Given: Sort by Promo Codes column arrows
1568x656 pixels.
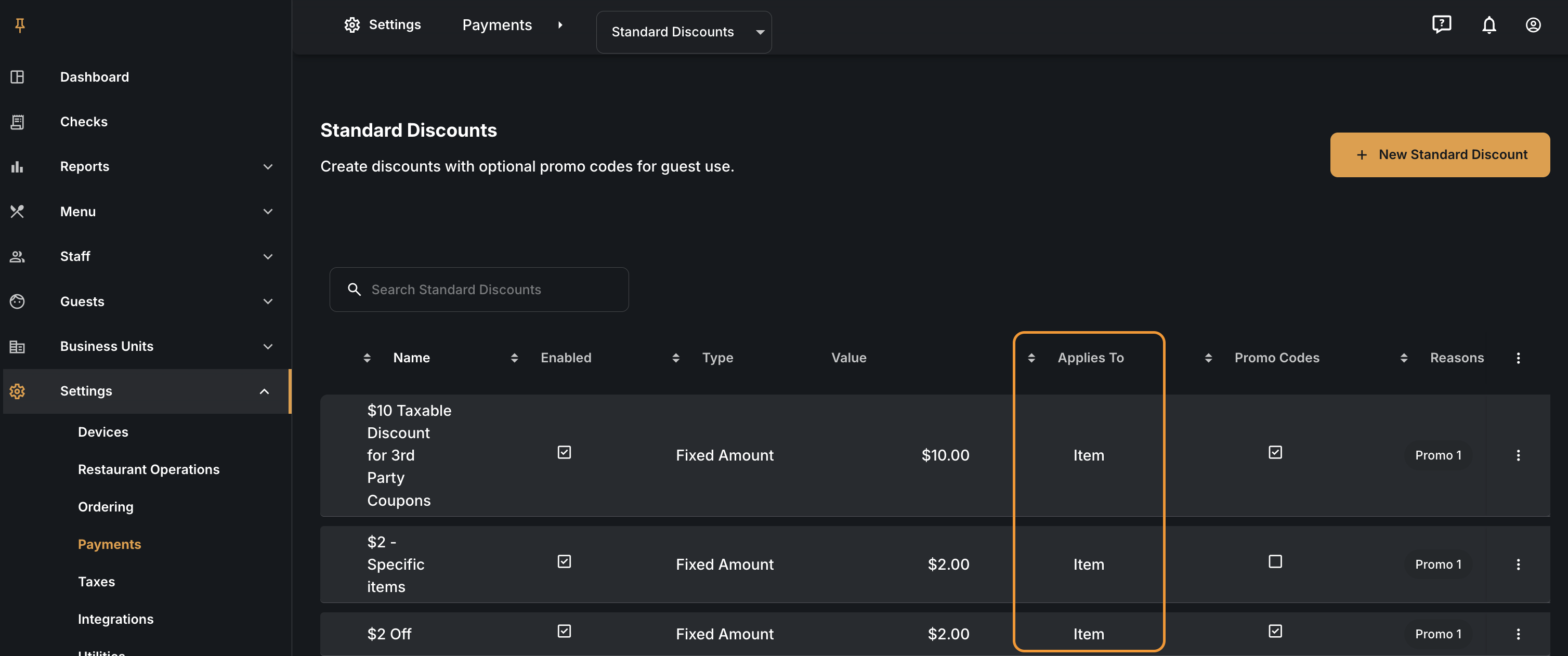Looking at the screenshot, I should pyautogui.click(x=1208, y=358).
